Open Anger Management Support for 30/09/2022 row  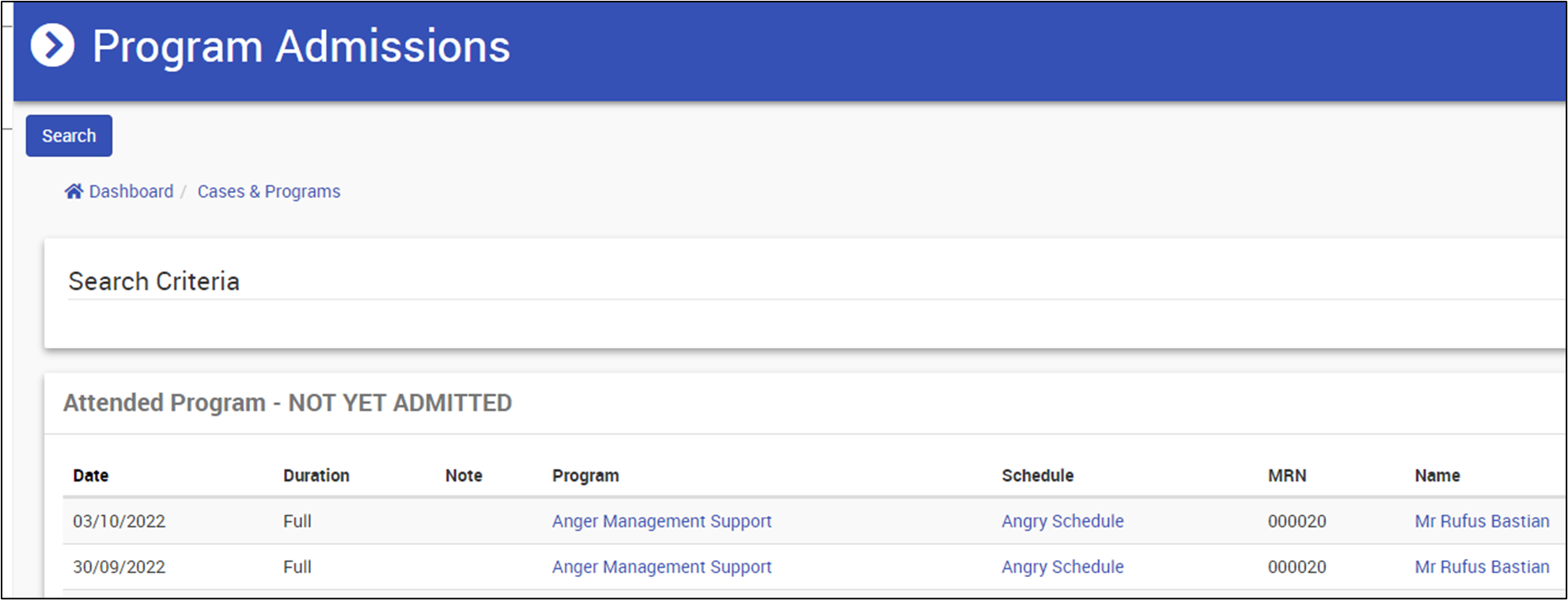pyautogui.click(x=661, y=568)
